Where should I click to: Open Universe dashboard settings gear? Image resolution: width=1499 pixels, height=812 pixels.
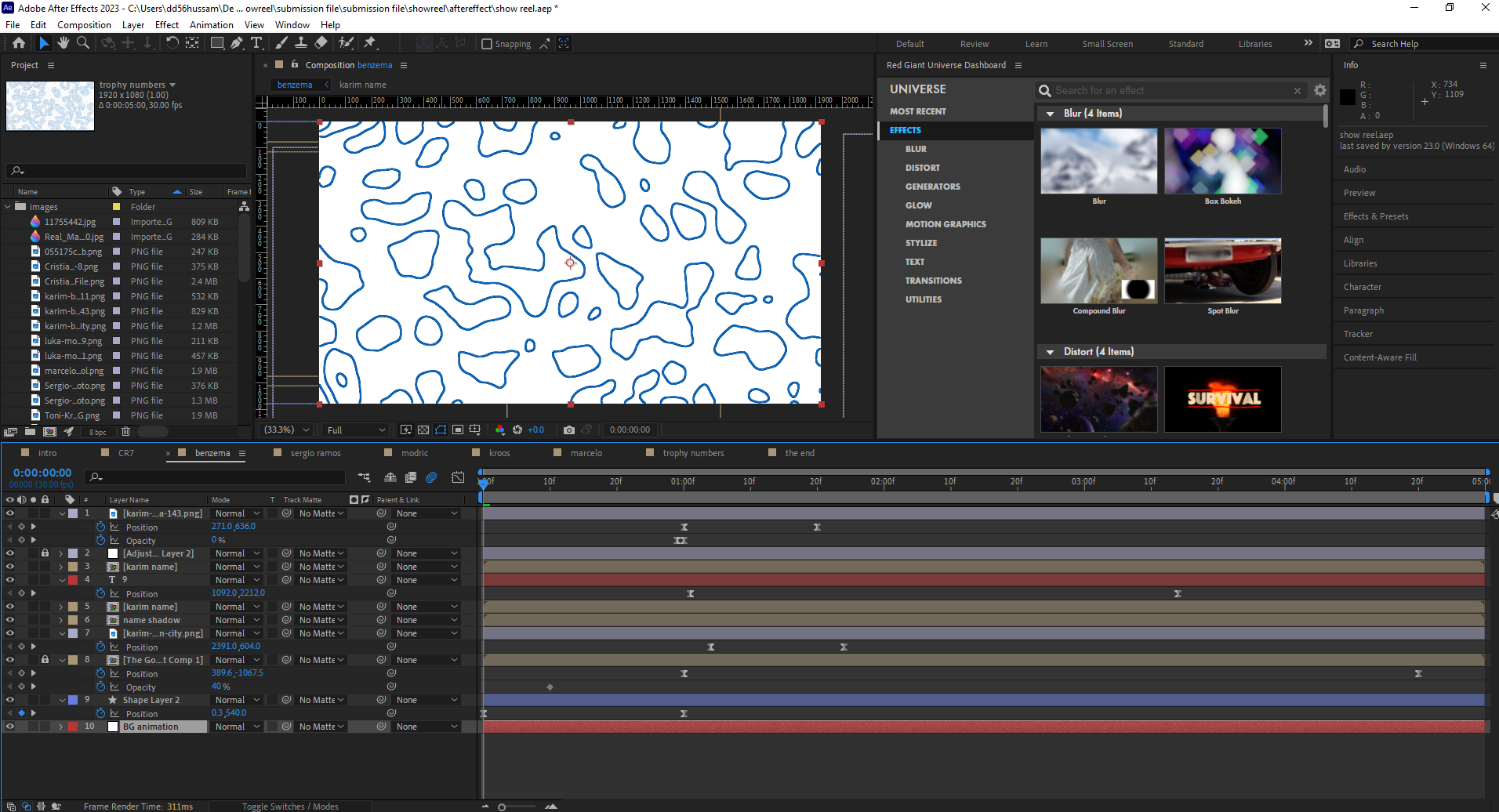[x=1320, y=91]
